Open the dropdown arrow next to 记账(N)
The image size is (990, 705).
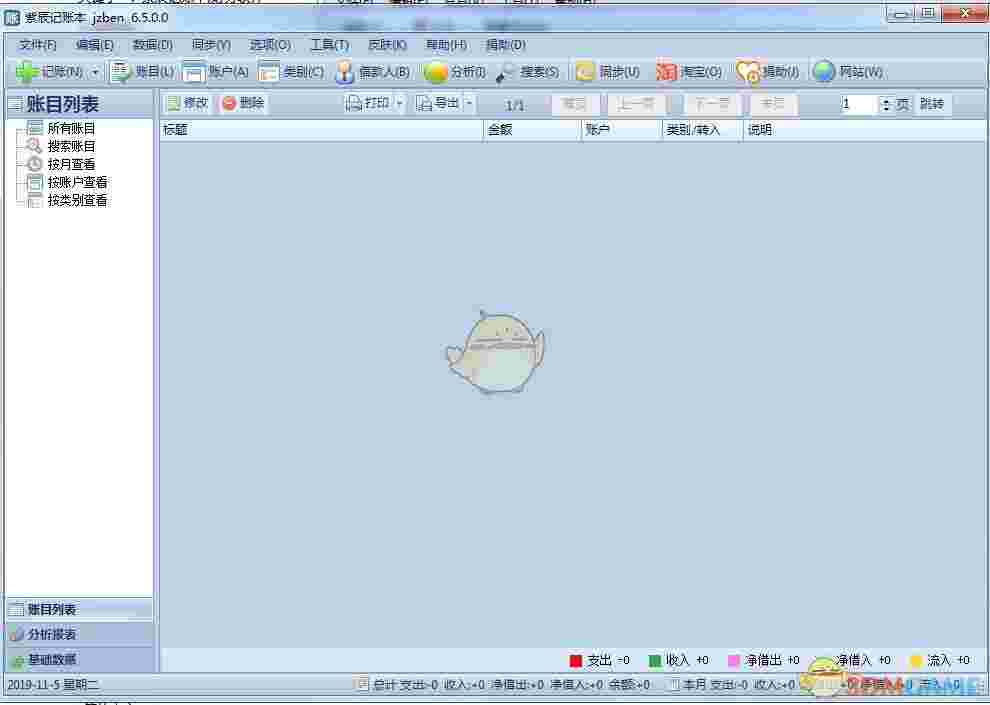coord(95,72)
